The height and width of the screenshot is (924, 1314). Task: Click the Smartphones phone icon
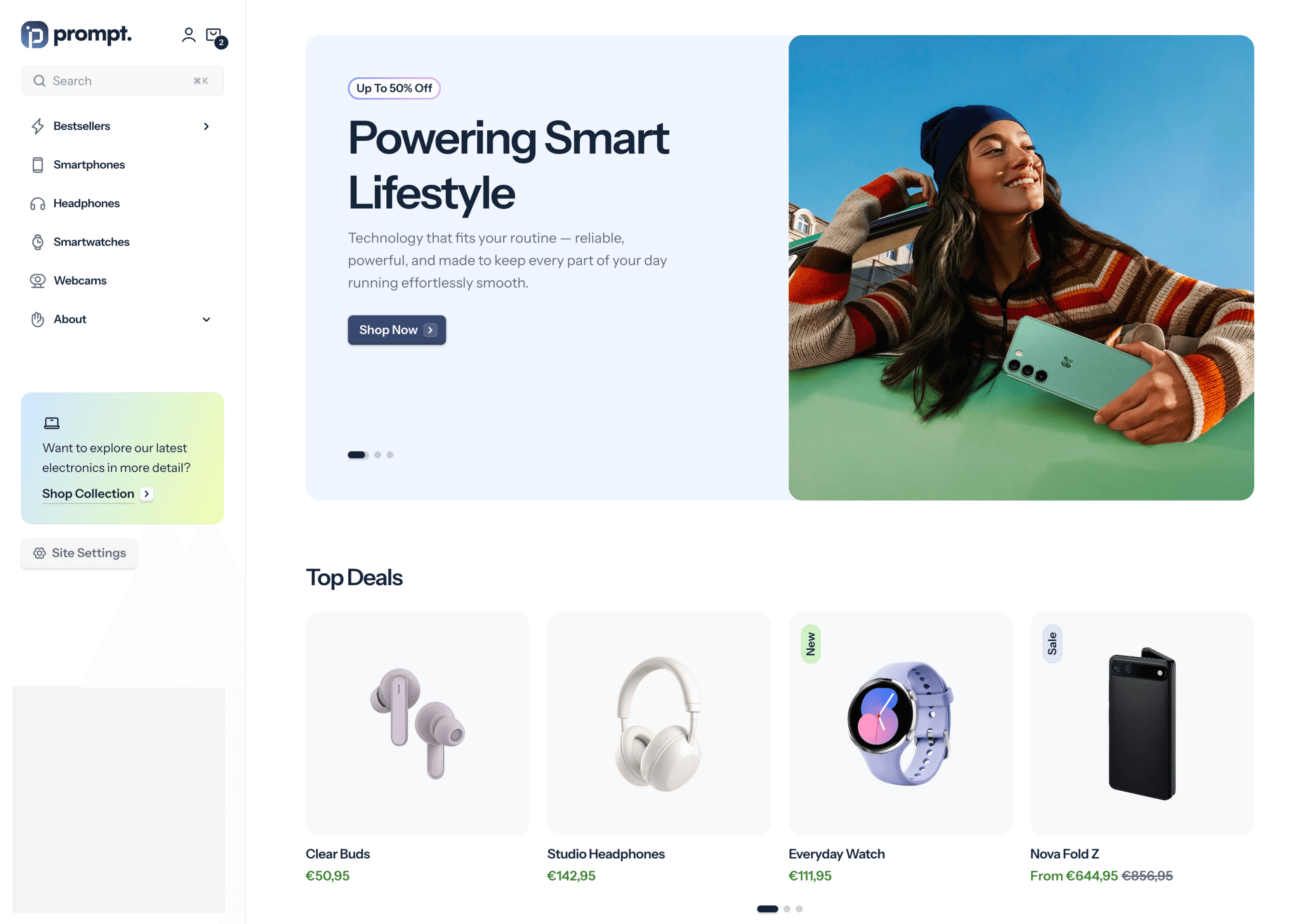[38, 165]
